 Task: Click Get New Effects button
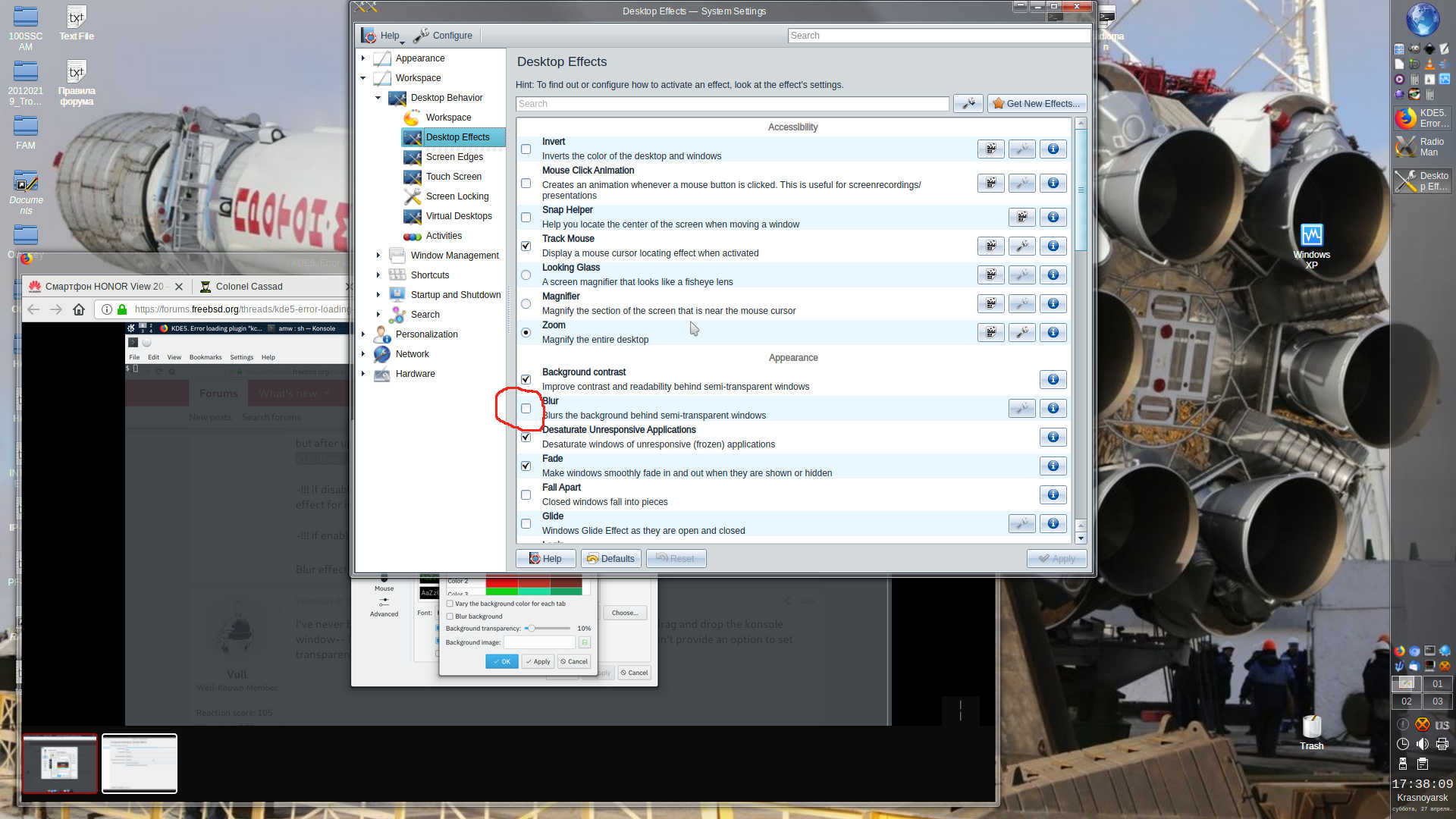[x=1037, y=104]
